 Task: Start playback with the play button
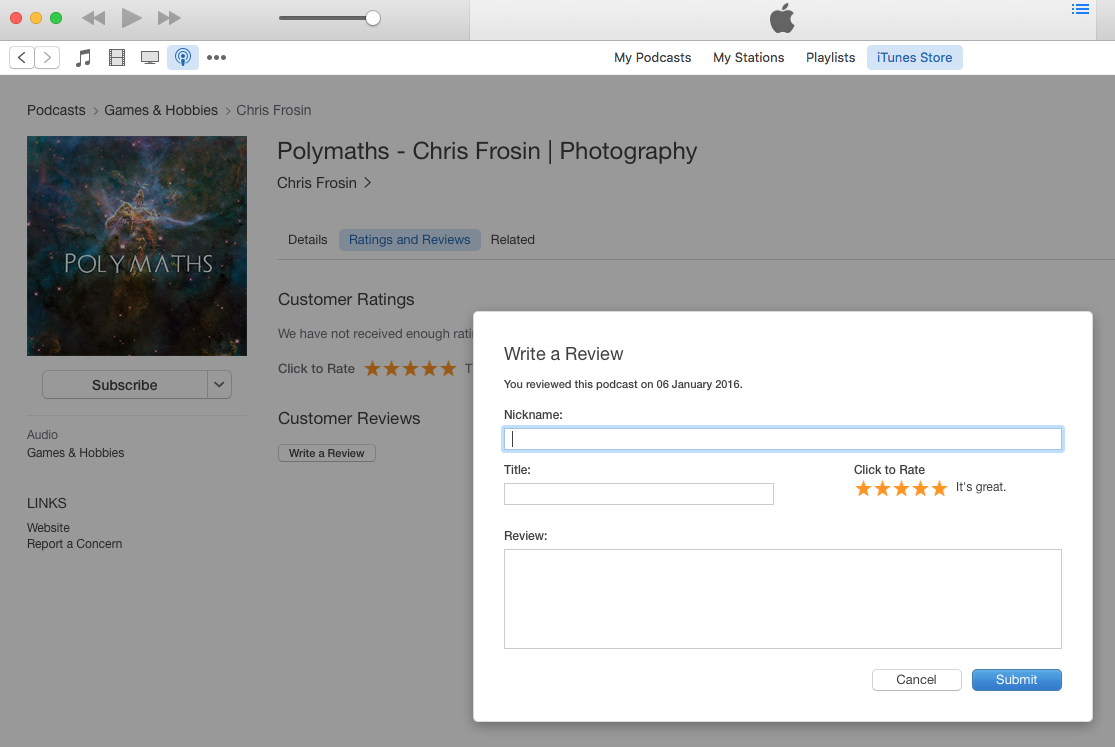pyautogui.click(x=132, y=18)
